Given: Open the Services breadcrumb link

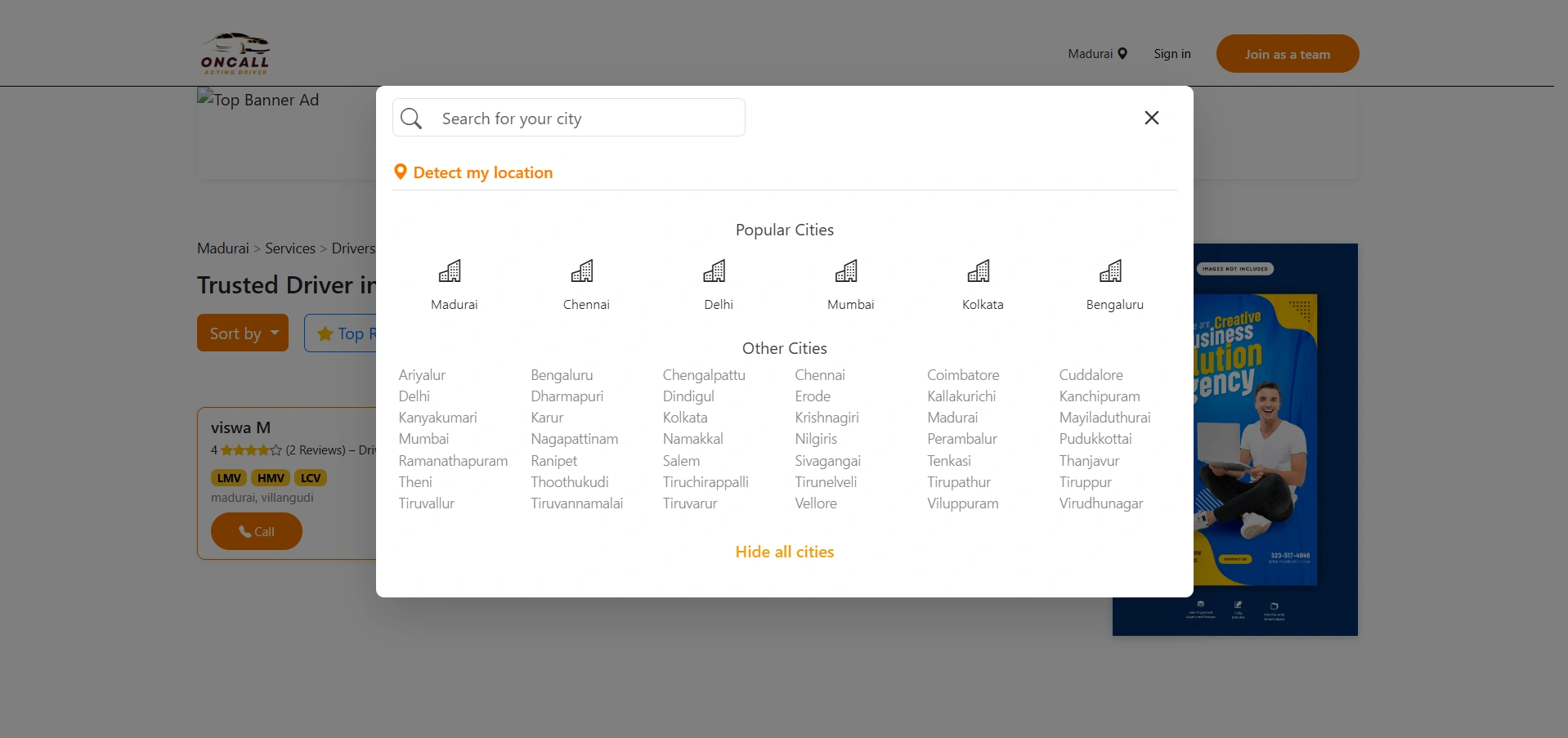Looking at the screenshot, I should 289,248.
